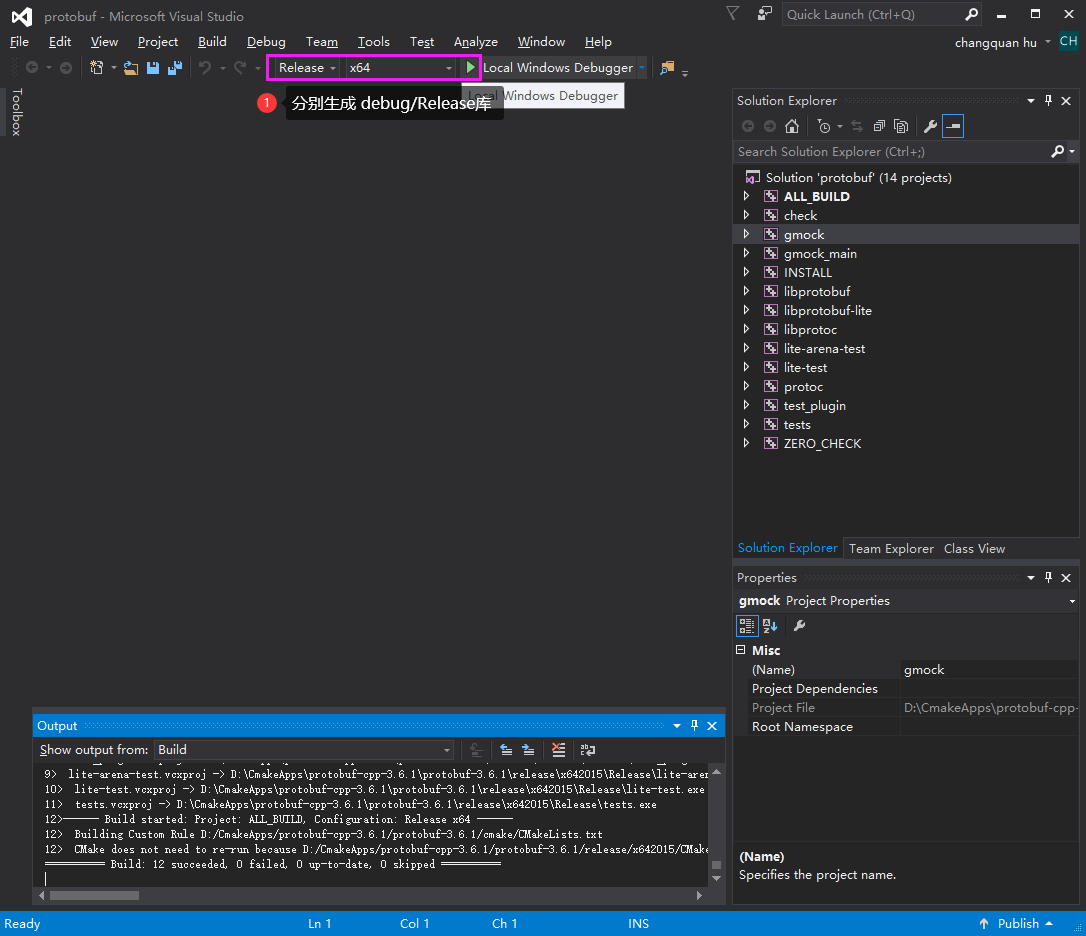Open the Output window position dropdown
The height and width of the screenshot is (936, 1086).
pyautogui.click(x=677, y=725)
